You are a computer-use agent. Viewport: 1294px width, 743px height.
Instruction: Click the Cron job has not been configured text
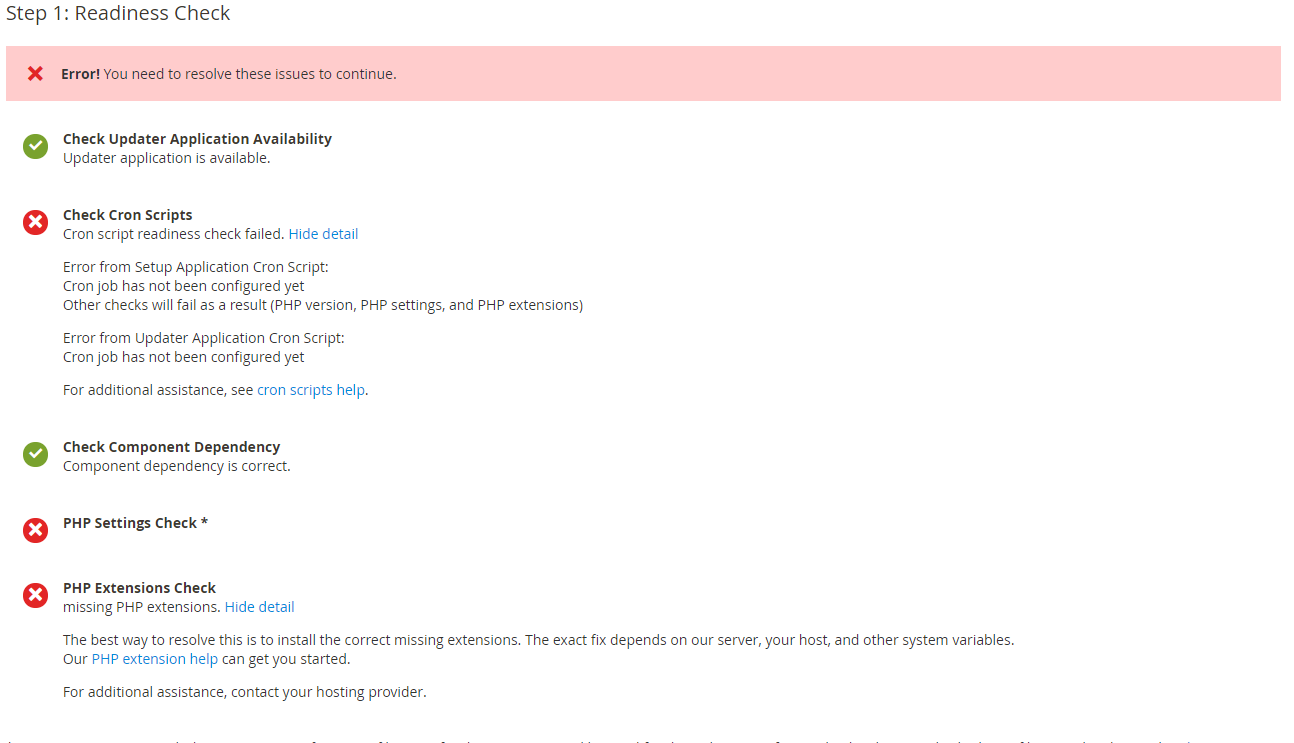click(x=183, y=285)
